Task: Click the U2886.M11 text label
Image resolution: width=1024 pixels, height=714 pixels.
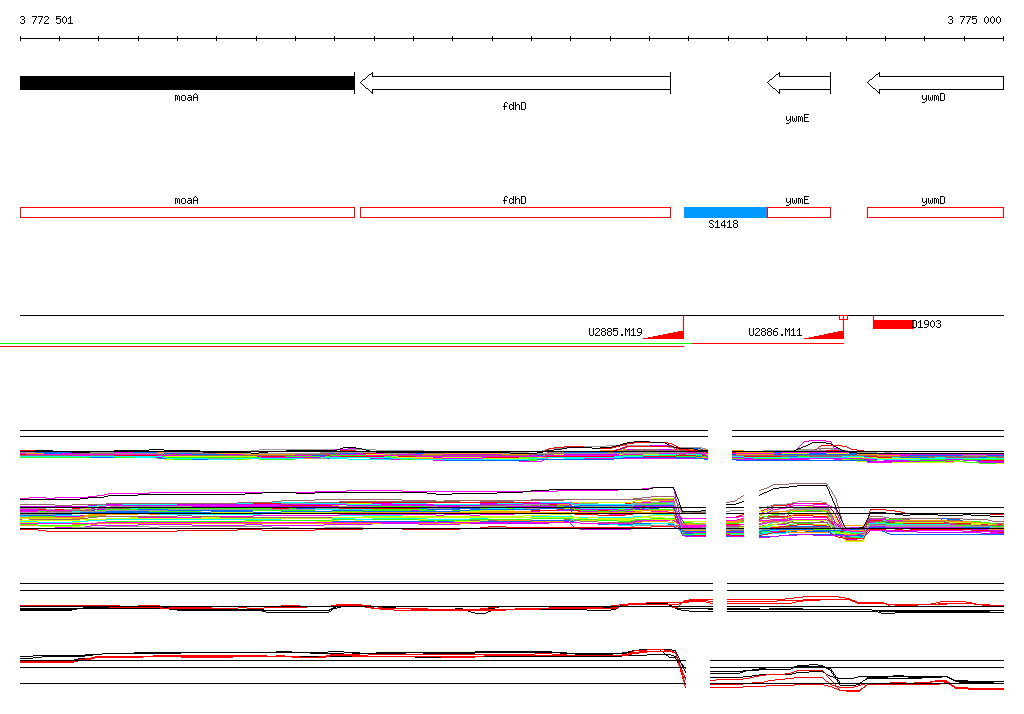Action: click(775, 332)
